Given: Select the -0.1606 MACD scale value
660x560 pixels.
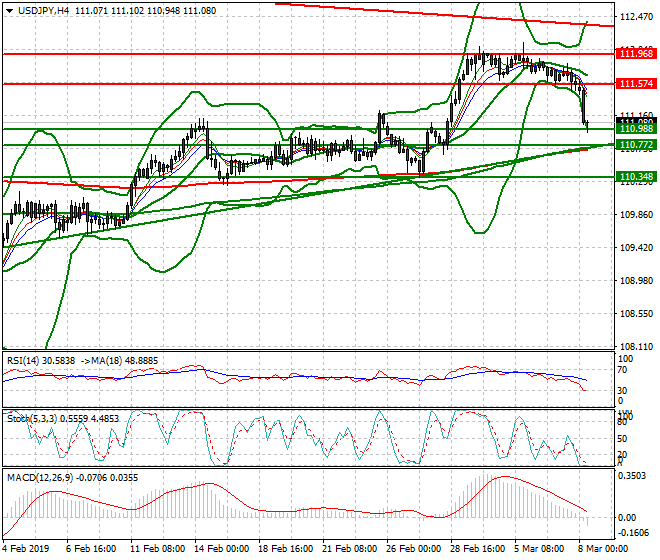Looking at the screenshot, I should click(x=633, y=533).
